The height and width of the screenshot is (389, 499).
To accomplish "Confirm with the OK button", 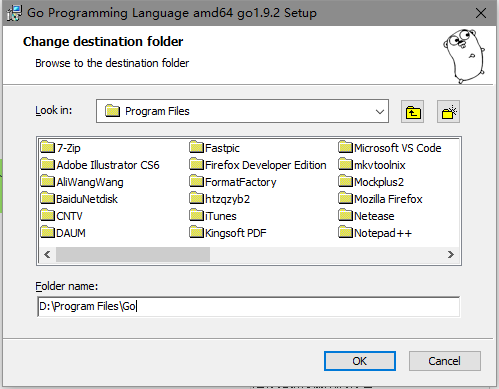I will tap(360, 361).
